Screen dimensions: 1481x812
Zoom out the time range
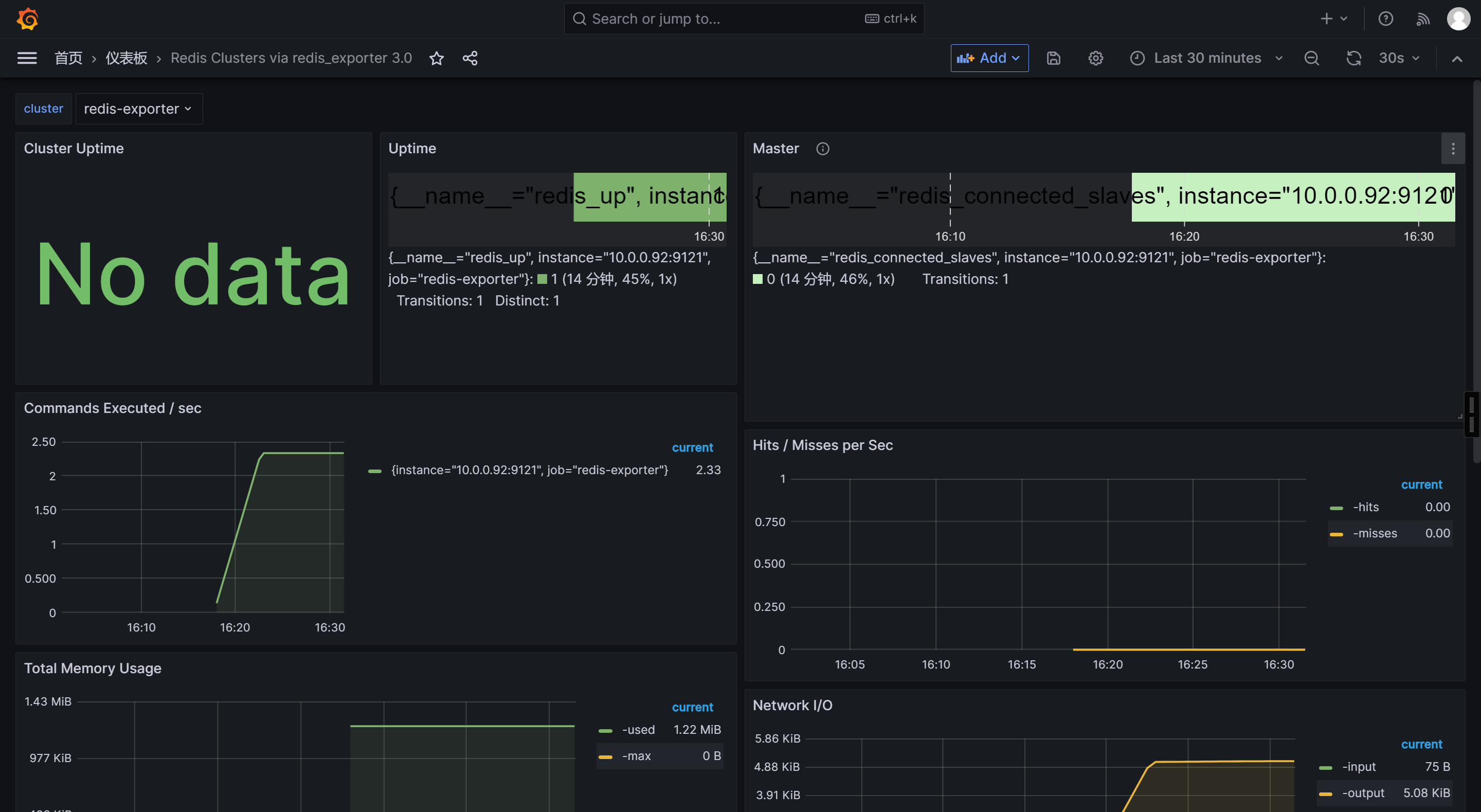tap(1311, 58)
